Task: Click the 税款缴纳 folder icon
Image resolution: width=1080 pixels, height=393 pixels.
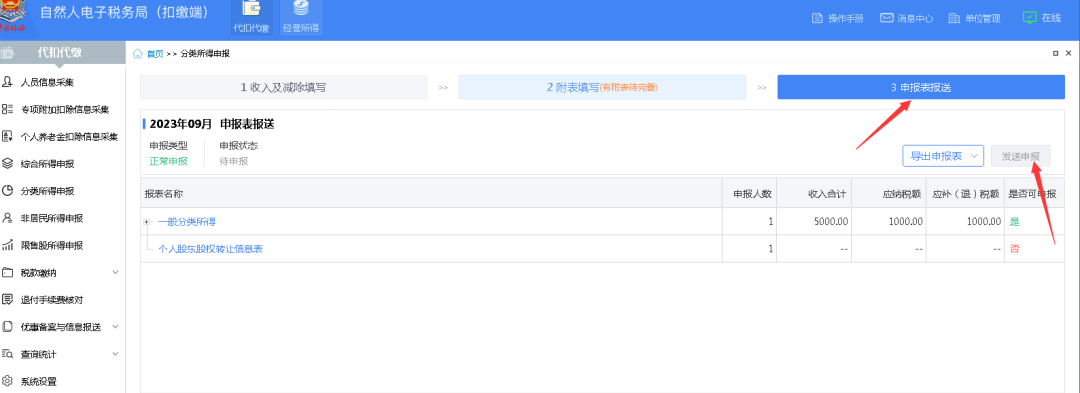Action: point(8,273)
